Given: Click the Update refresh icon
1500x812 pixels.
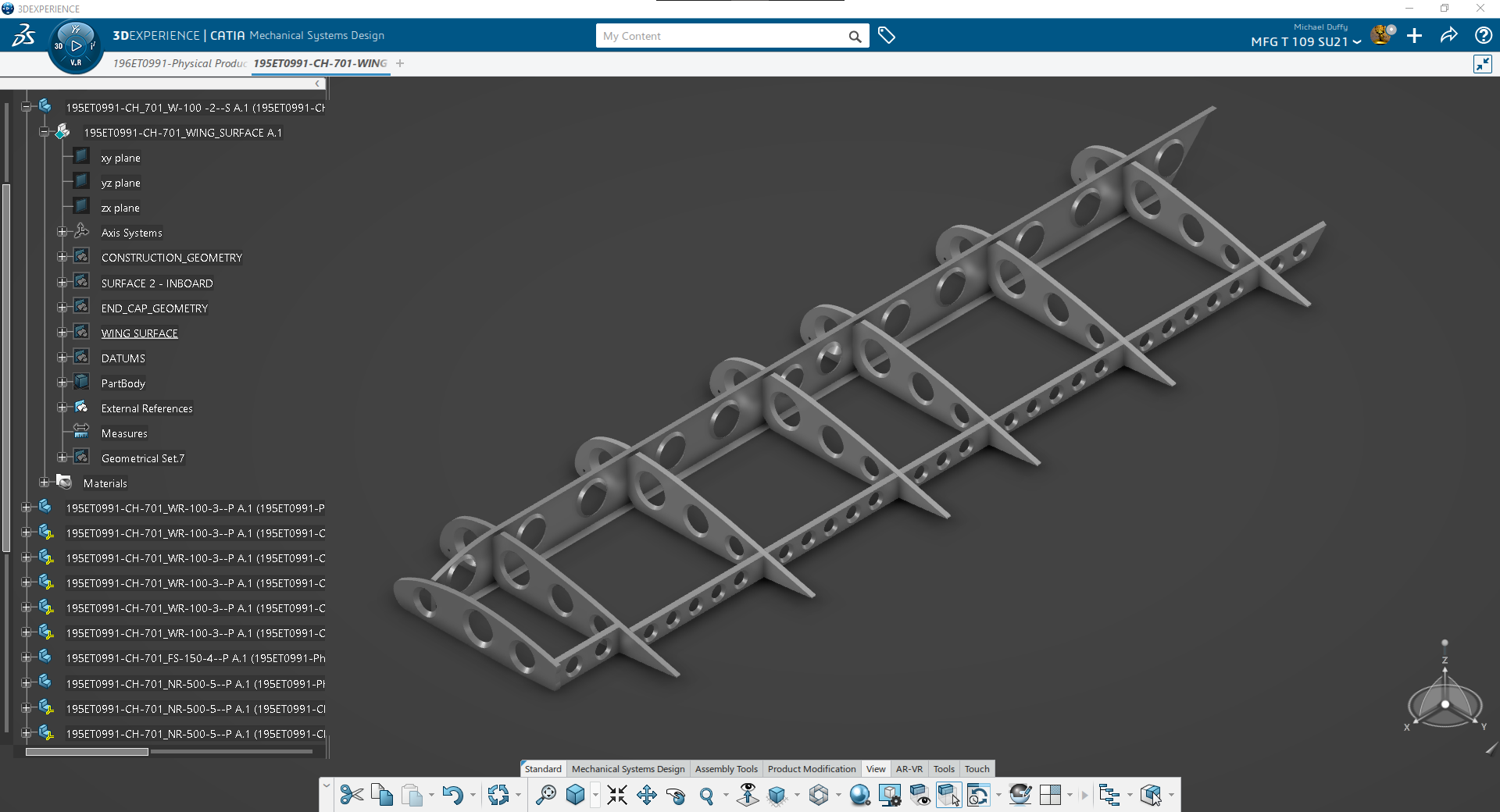Looking at the screenshot, I should pyautogui.click(x=498, y=795).
